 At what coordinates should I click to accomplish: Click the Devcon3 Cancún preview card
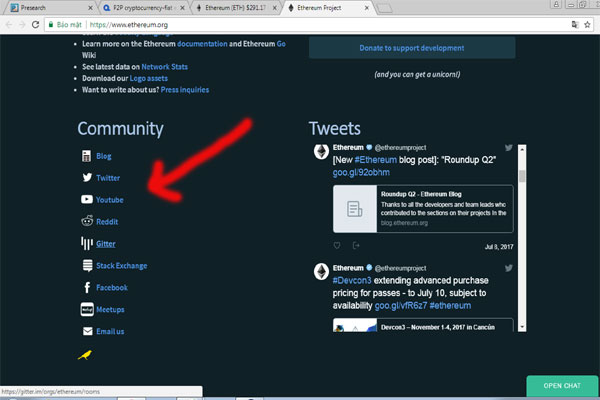pos(423,325)
